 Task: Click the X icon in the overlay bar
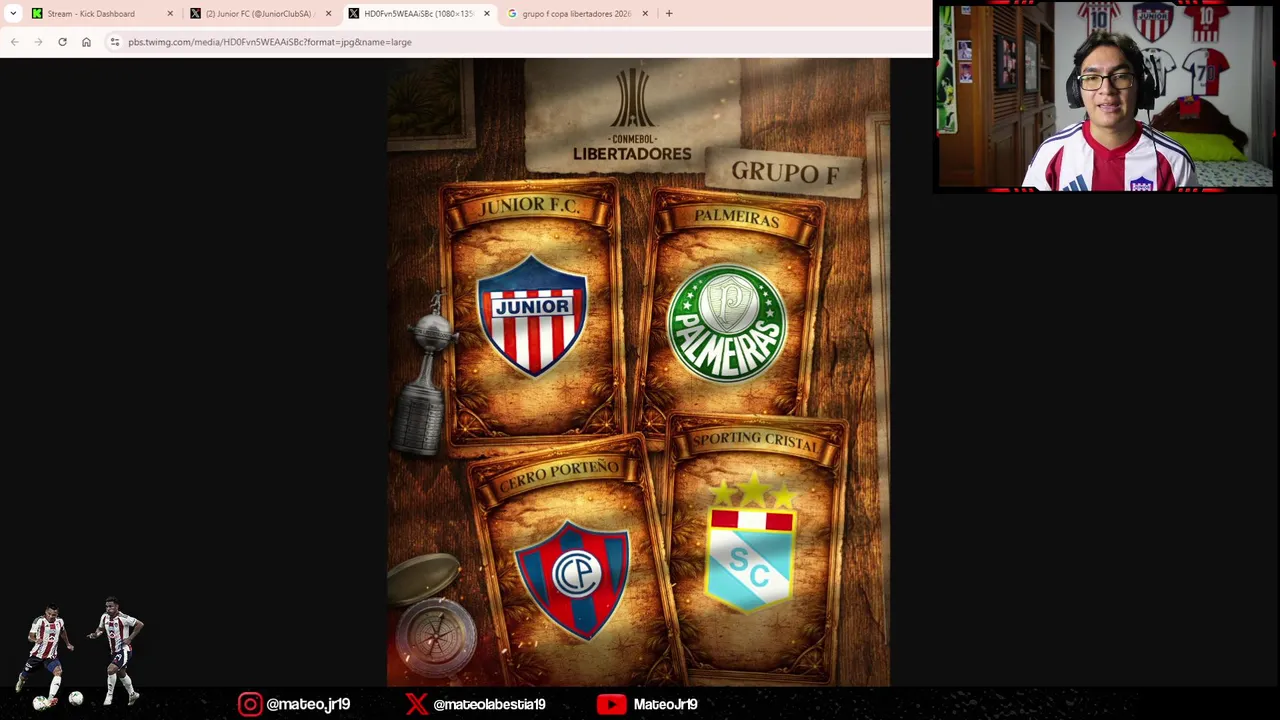(x=416, y=704)
